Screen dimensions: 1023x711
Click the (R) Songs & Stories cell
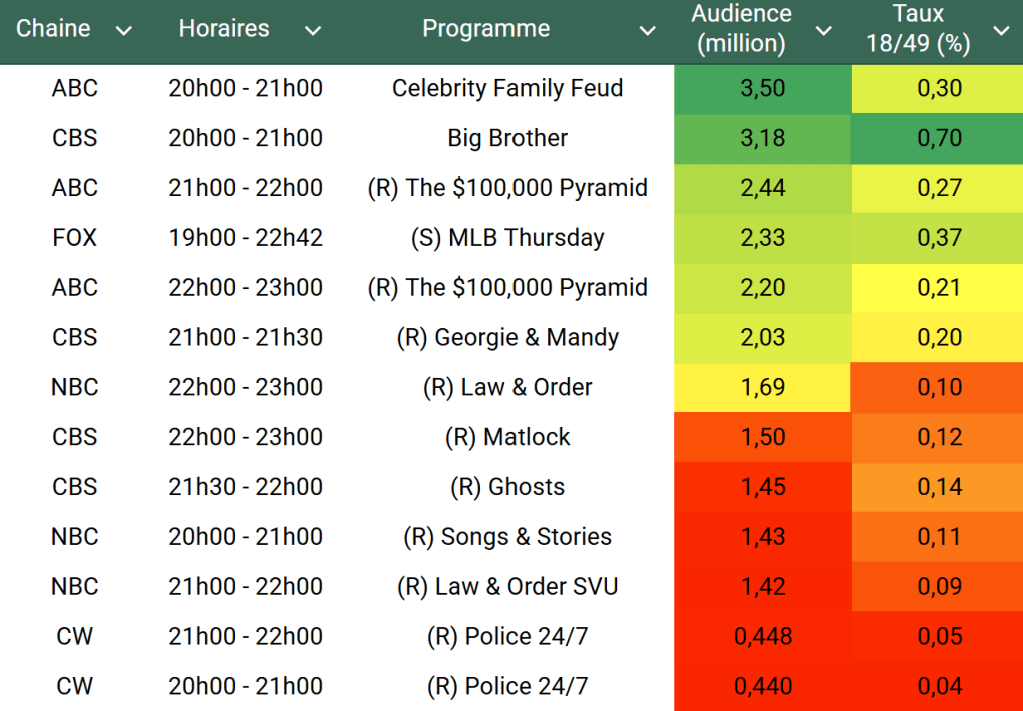pyautogui.click(x=507, y=537)
